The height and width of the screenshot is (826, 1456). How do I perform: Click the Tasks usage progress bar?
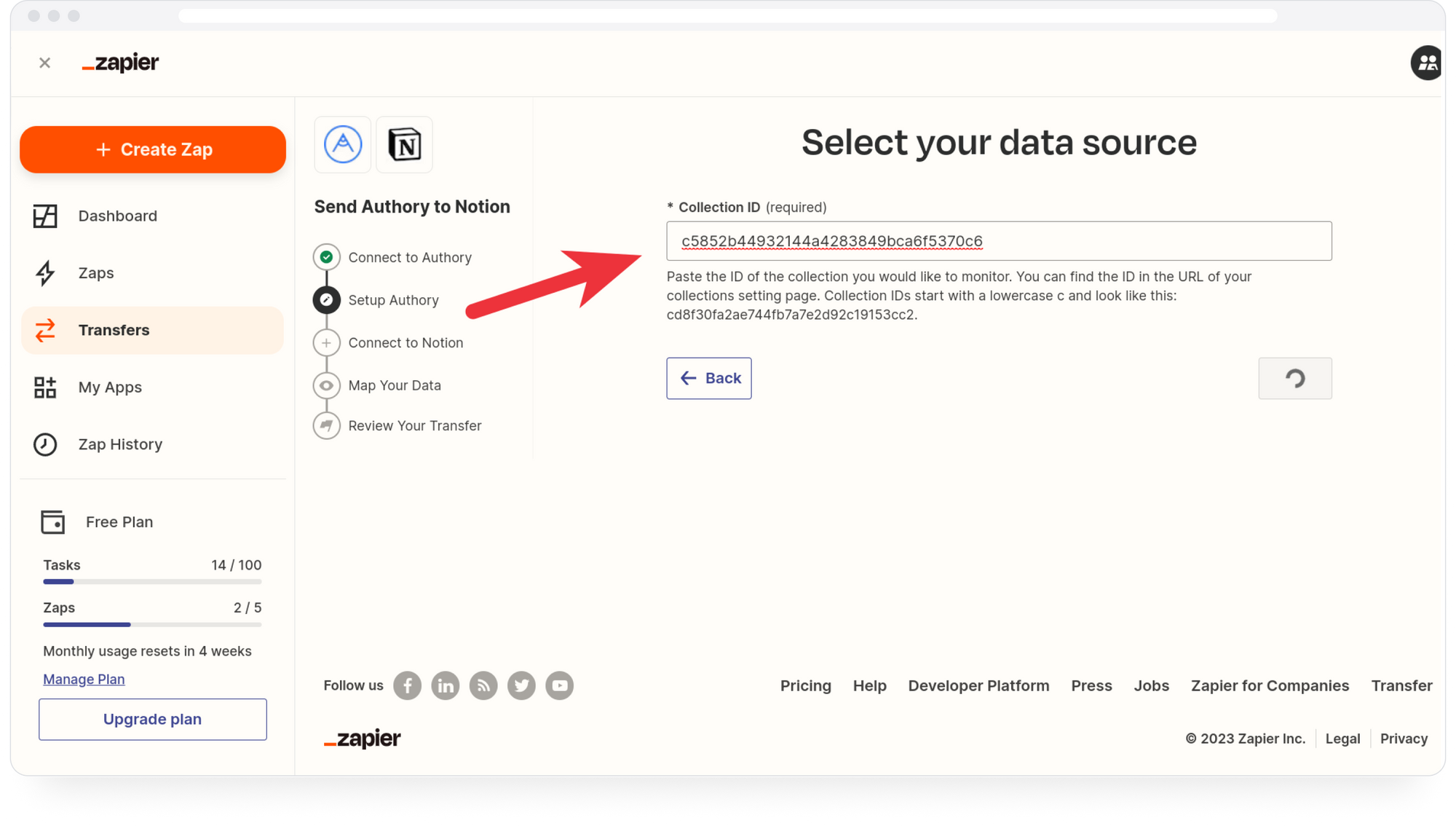pyautogui.click(x=152, y=582)
